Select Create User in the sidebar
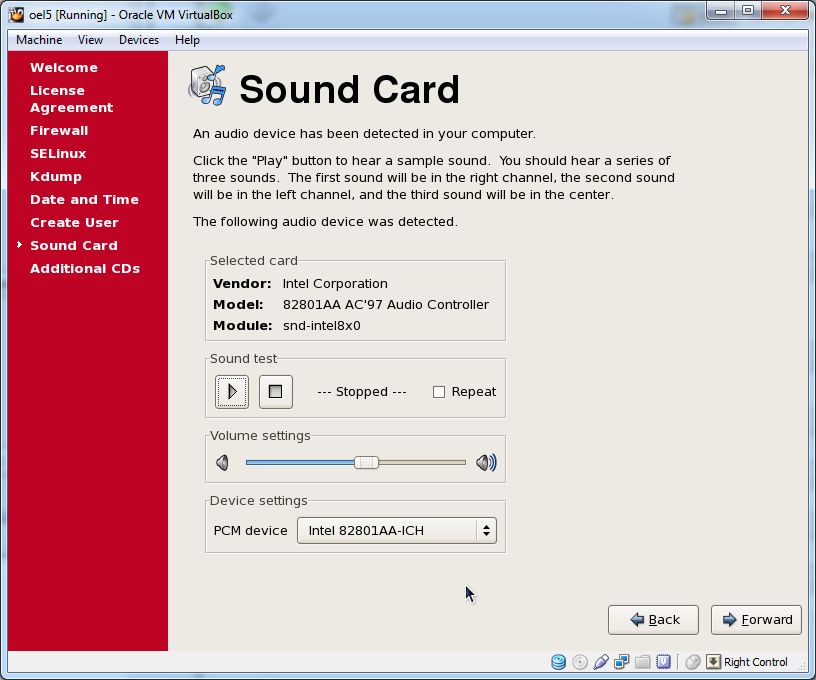 point(74,223)
